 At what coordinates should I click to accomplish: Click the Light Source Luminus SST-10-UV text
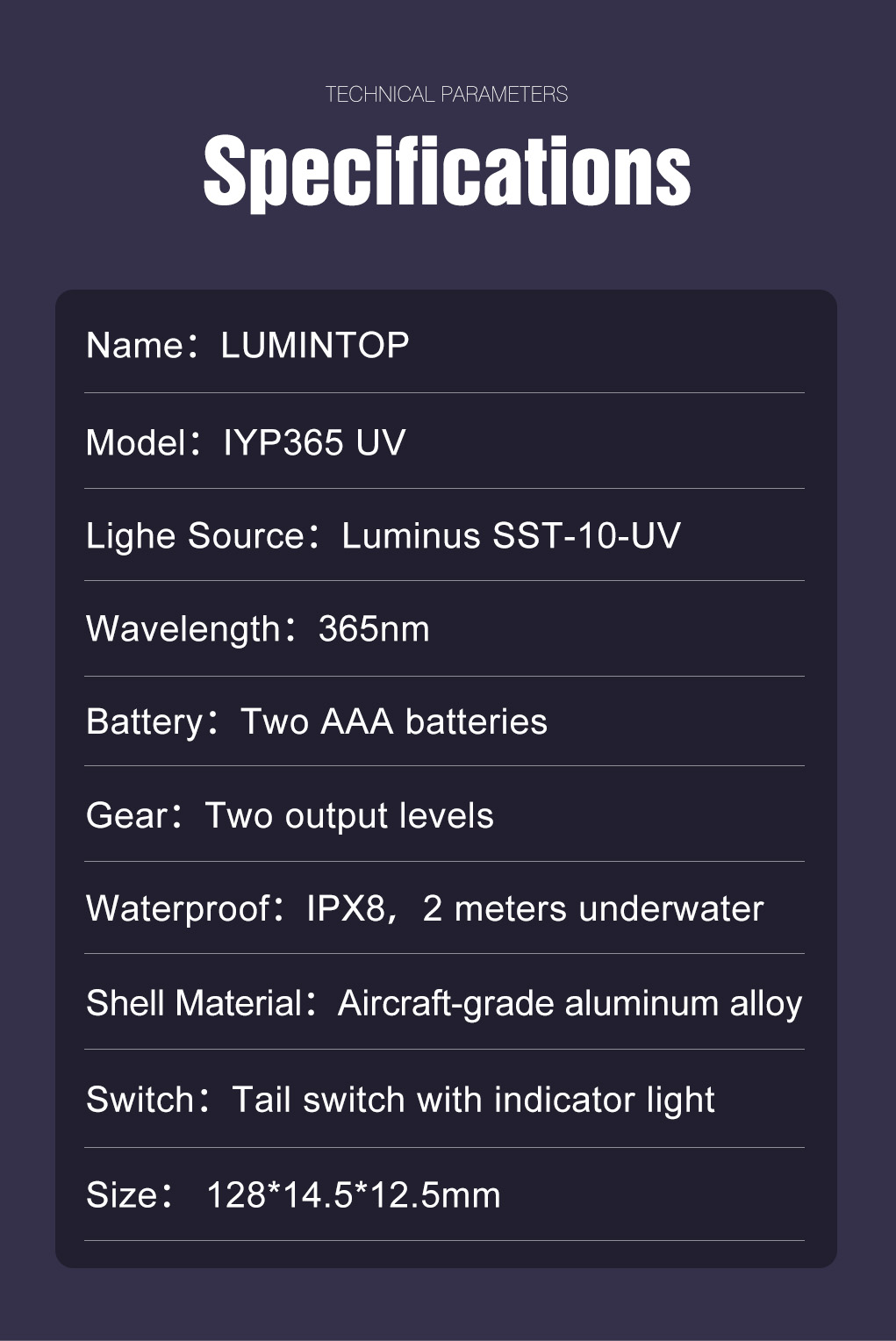point(383,536)
